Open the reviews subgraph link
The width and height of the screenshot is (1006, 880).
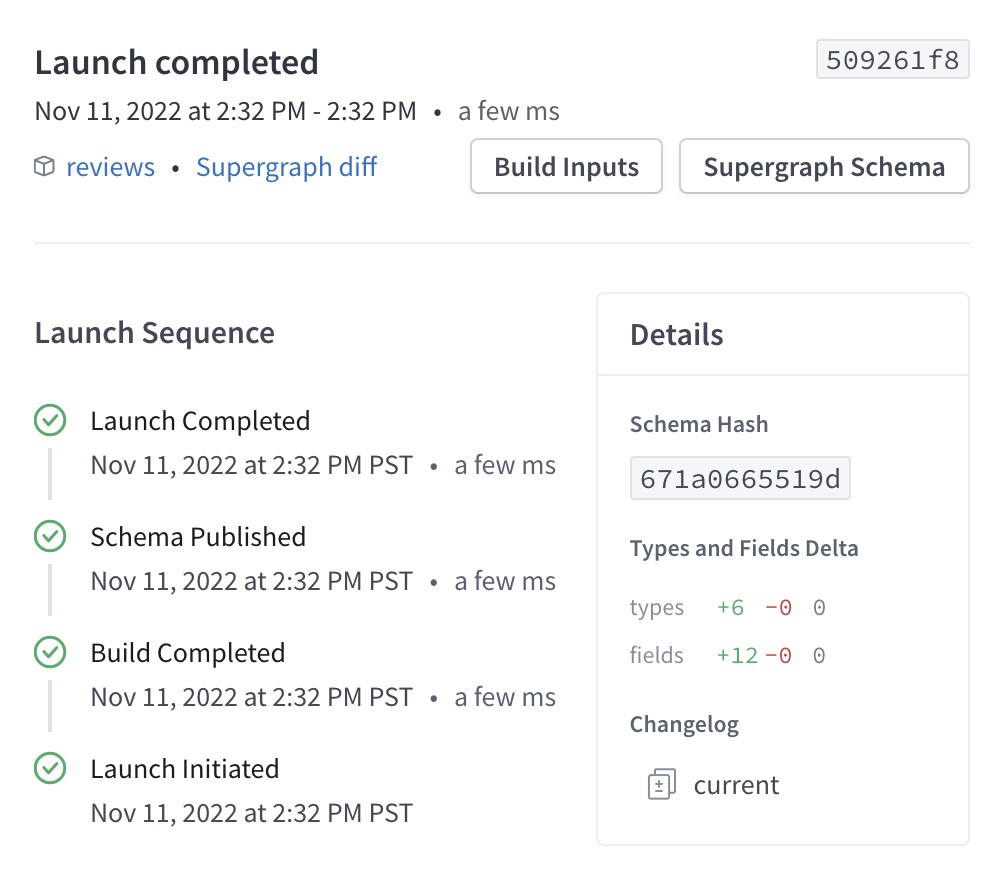pos(110,167)
